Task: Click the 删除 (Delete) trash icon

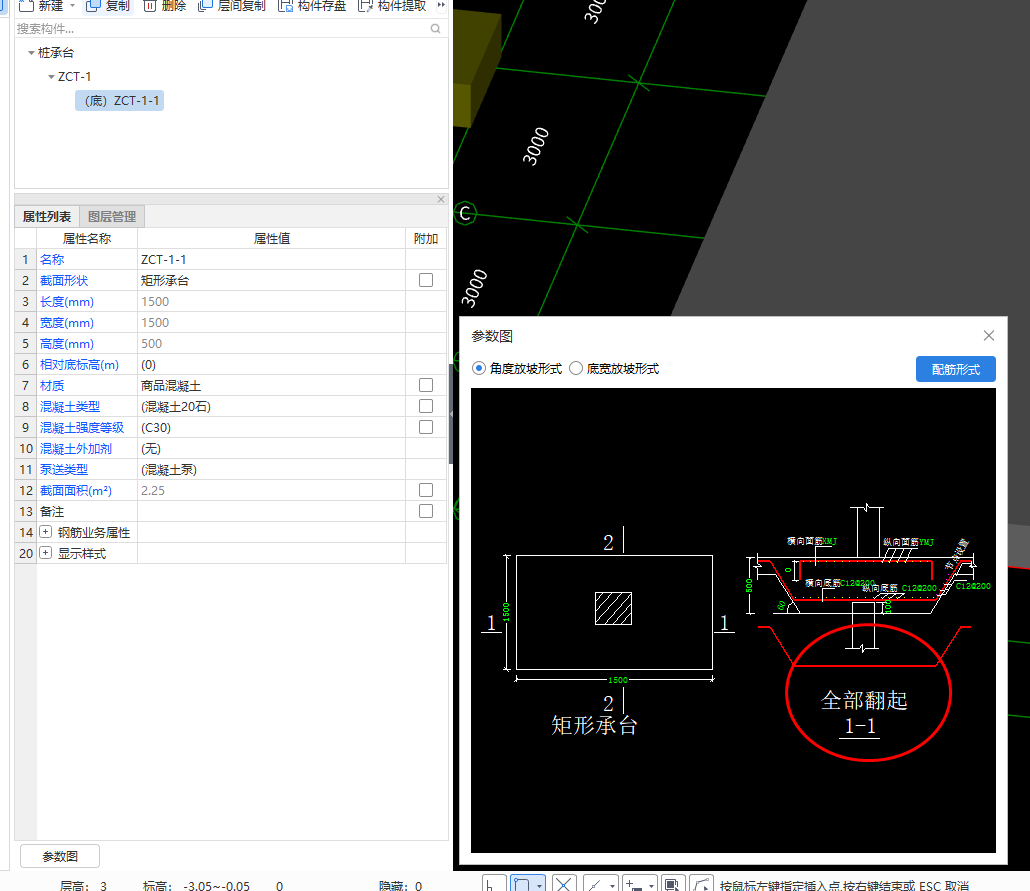Action: (150, 6)
